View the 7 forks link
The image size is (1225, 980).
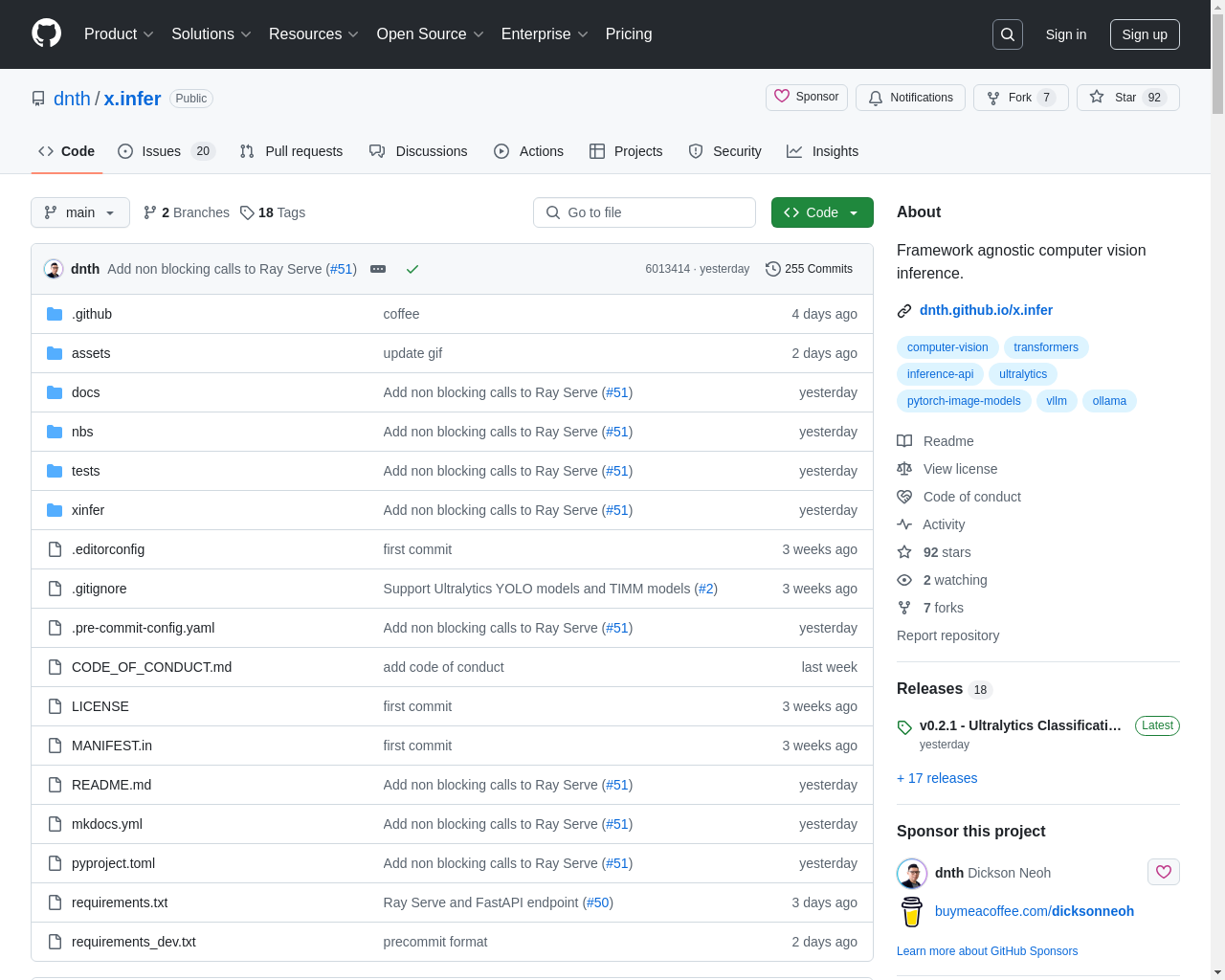pyautogui.click(x=930, y=608)
